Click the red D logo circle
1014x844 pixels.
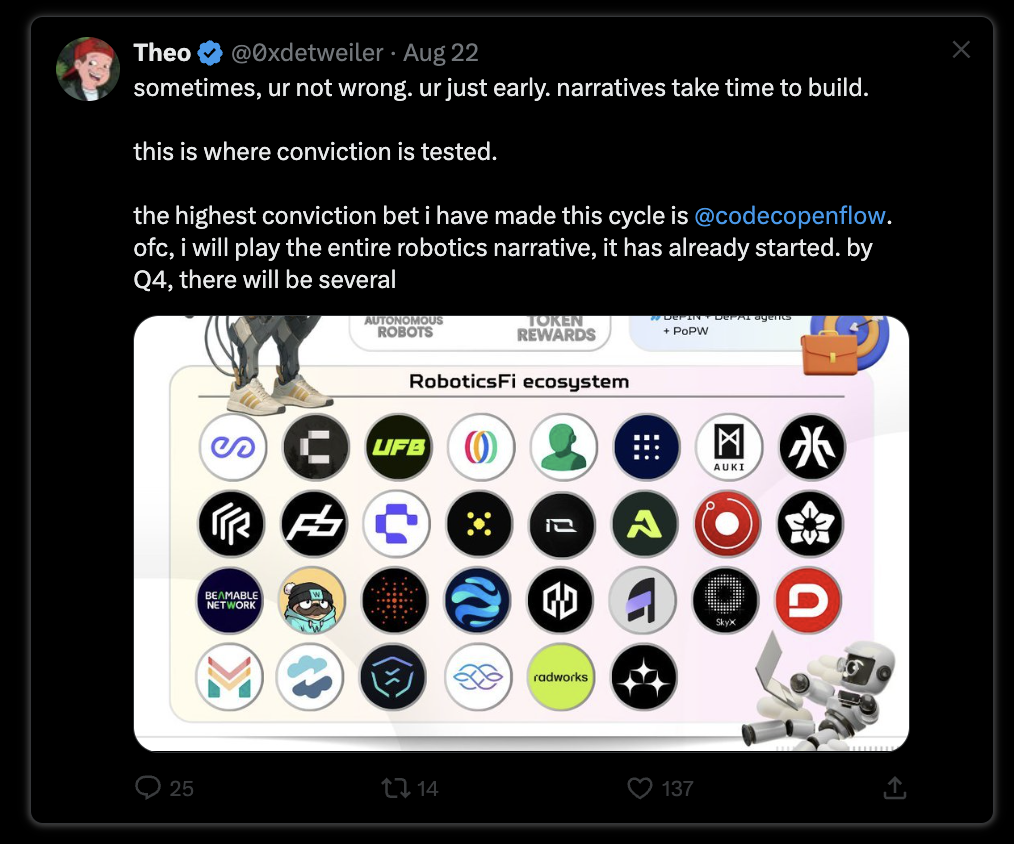click(808, 600)
